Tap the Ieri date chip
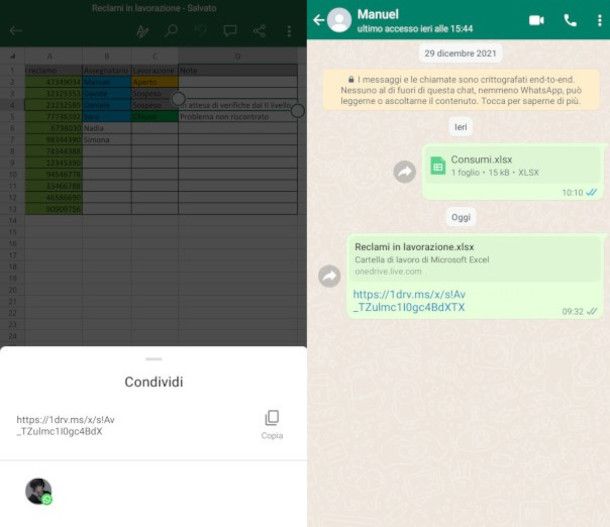 click(x=461, y=127)
